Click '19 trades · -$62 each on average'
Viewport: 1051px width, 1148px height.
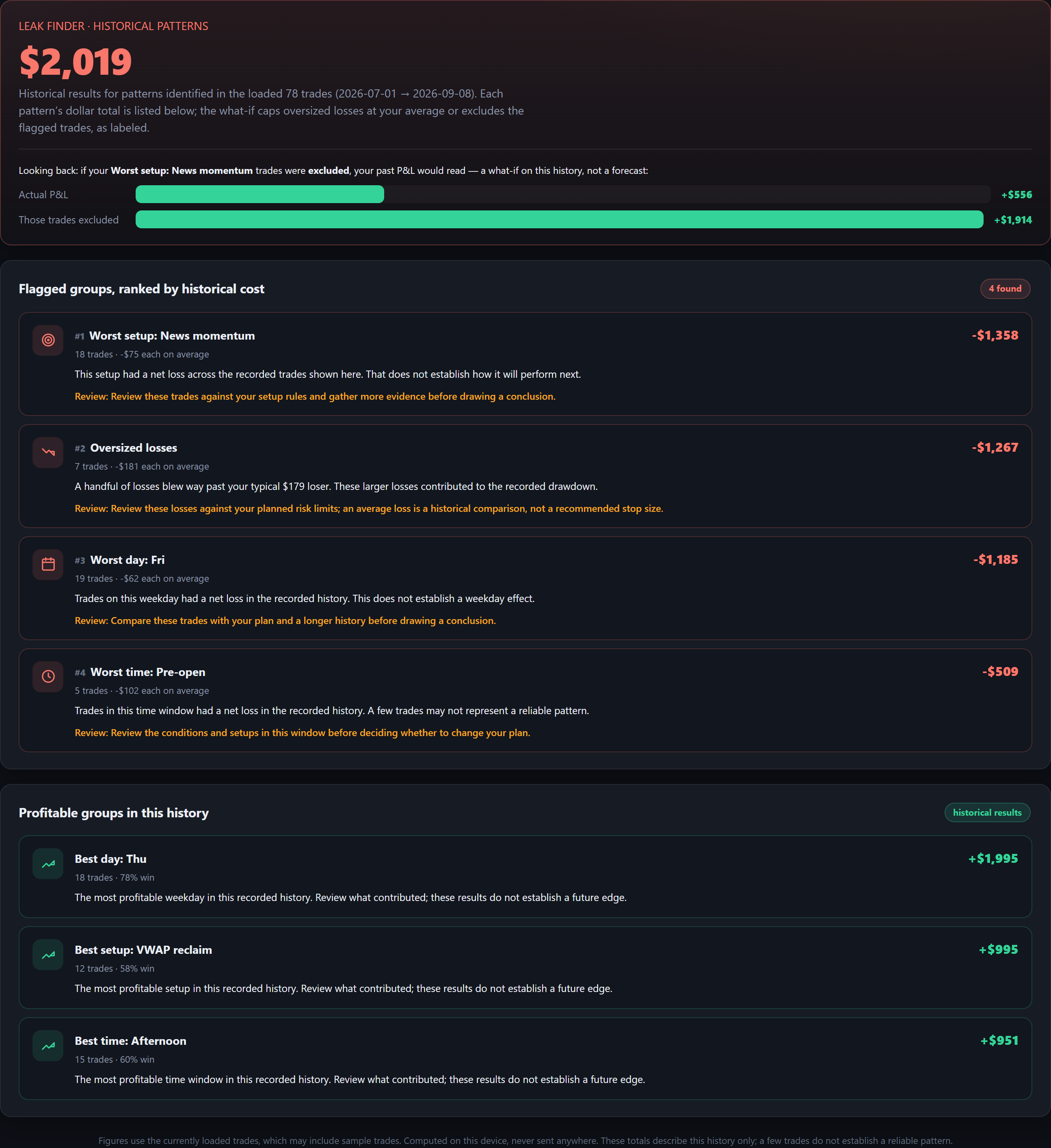coord(142,578)
